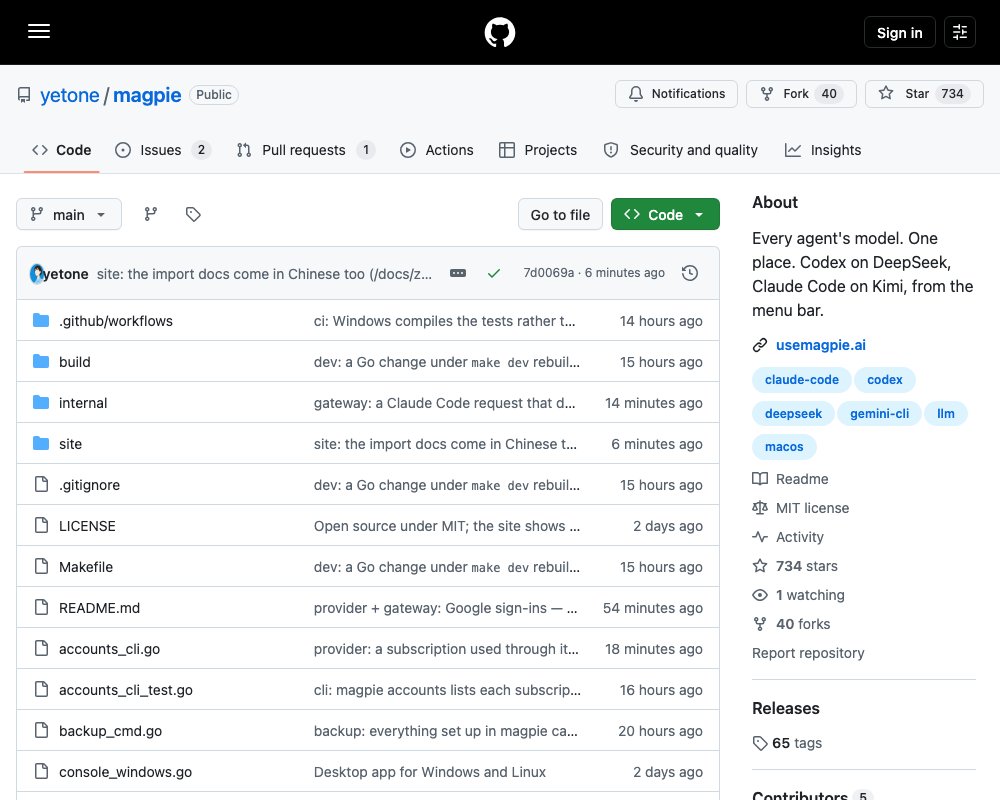1000x800 pixels.
Task: Open the yetone owner profile link
Action: pos(70,95)
